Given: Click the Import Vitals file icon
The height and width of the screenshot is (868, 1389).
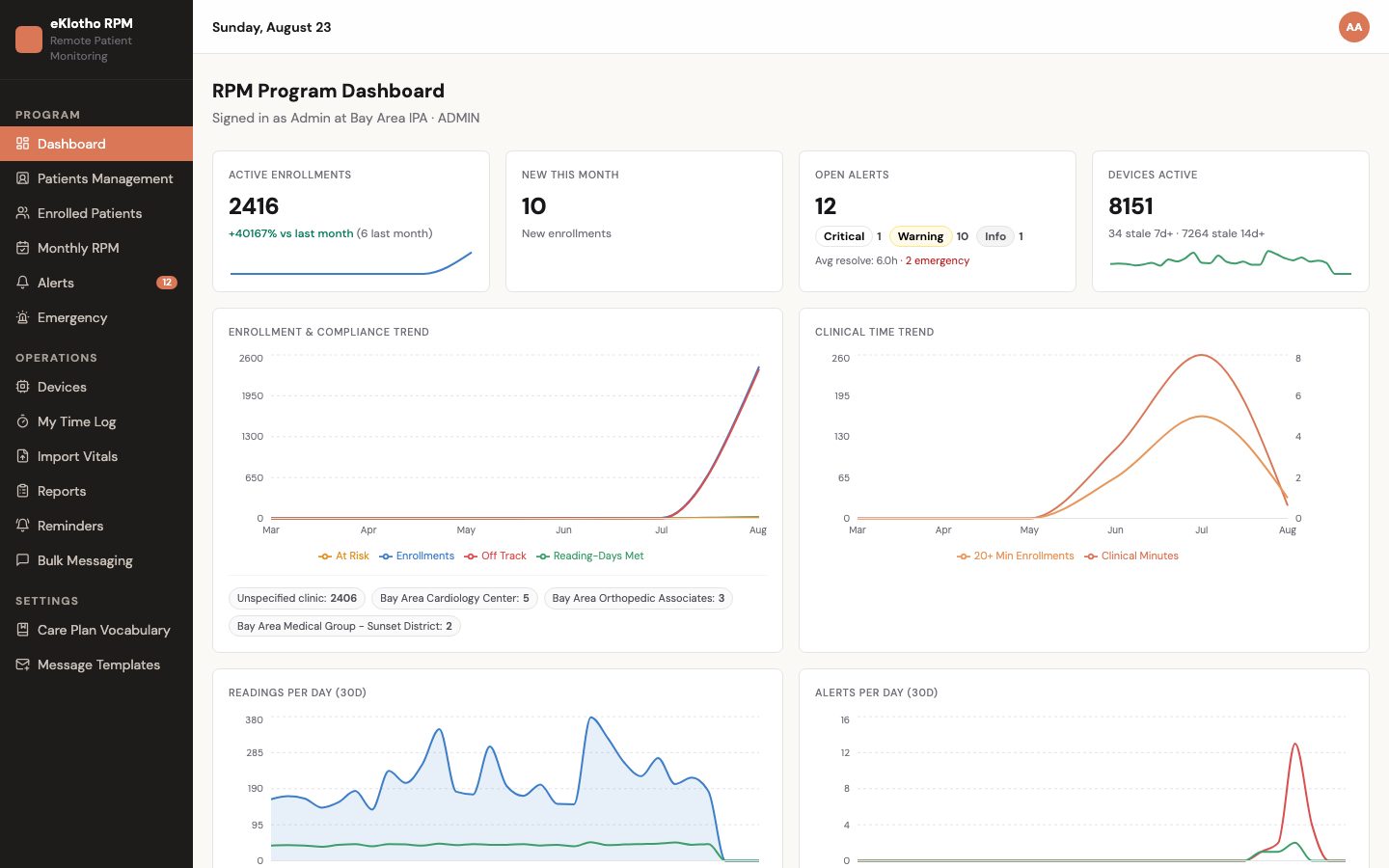Looking at the screenshot, I should [22, 456].
